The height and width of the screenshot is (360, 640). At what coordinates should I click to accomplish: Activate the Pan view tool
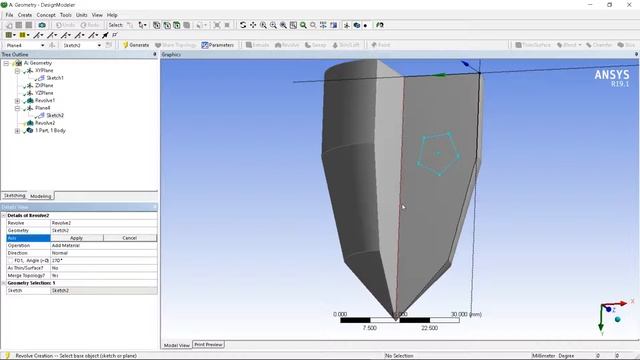(x=253, y=25)
